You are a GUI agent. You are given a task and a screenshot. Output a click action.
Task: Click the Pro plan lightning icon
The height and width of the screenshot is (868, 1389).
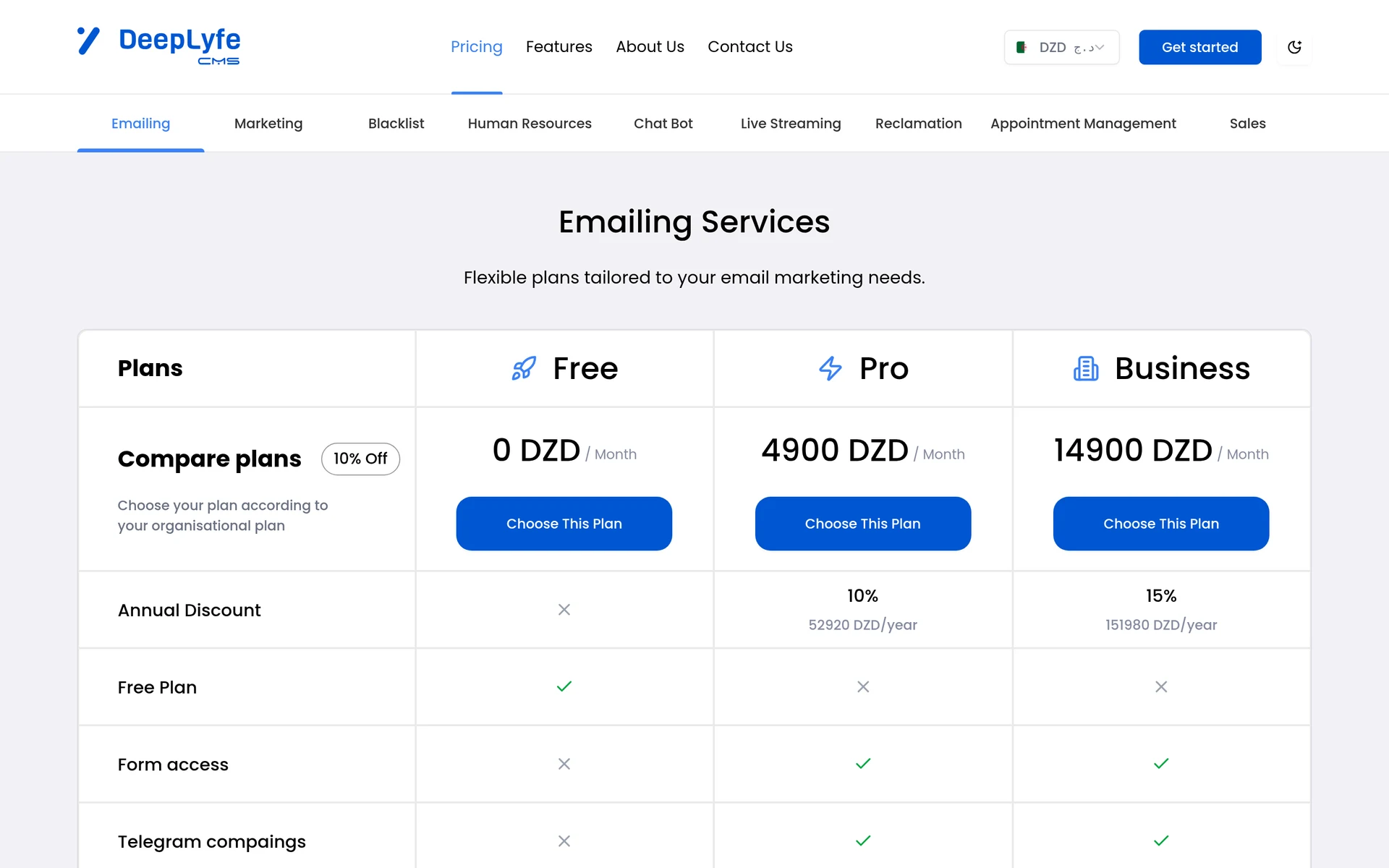point(831,368)
